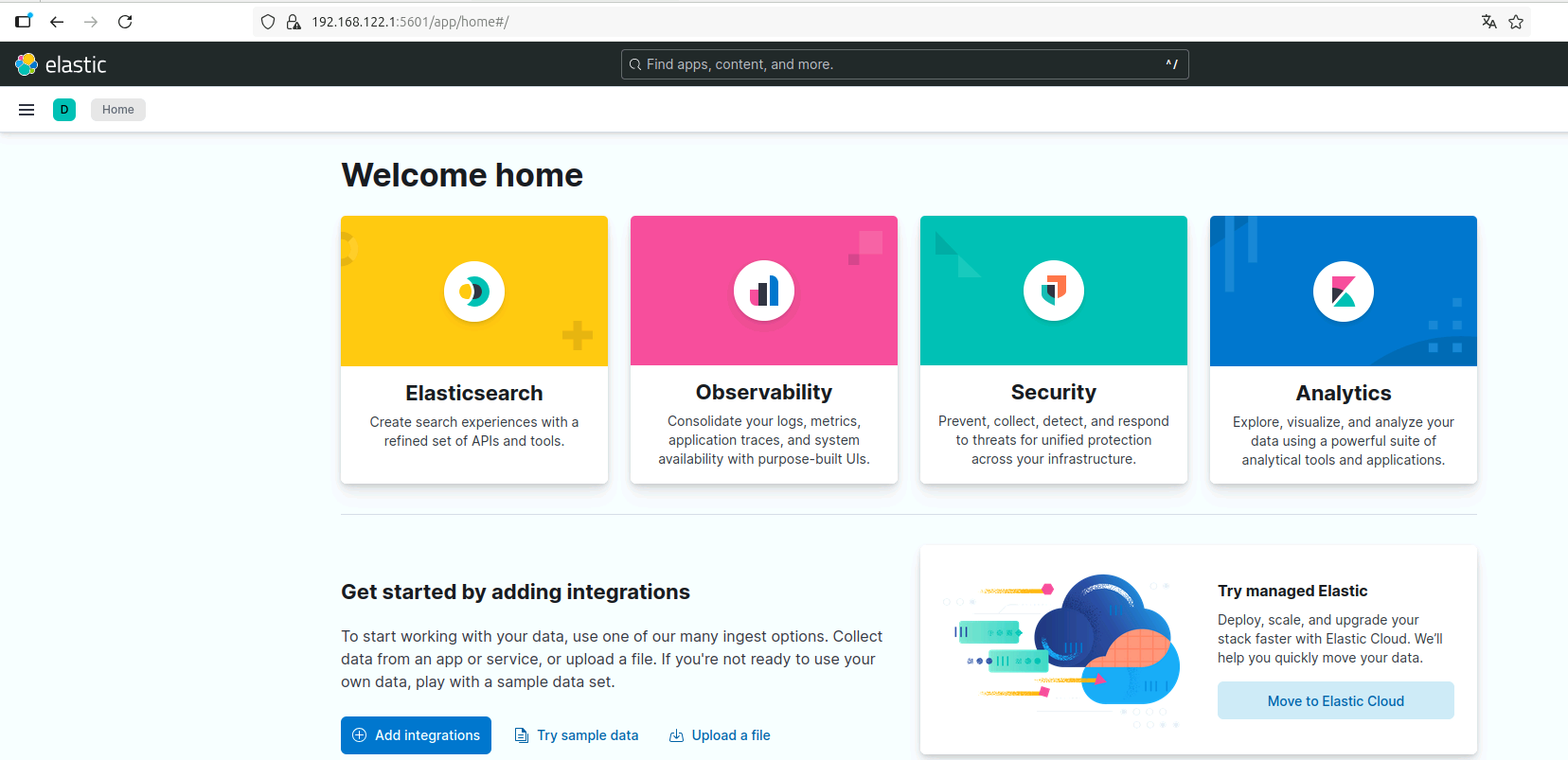
Task: Bookmark this page with star icon
Action: 1516,22
